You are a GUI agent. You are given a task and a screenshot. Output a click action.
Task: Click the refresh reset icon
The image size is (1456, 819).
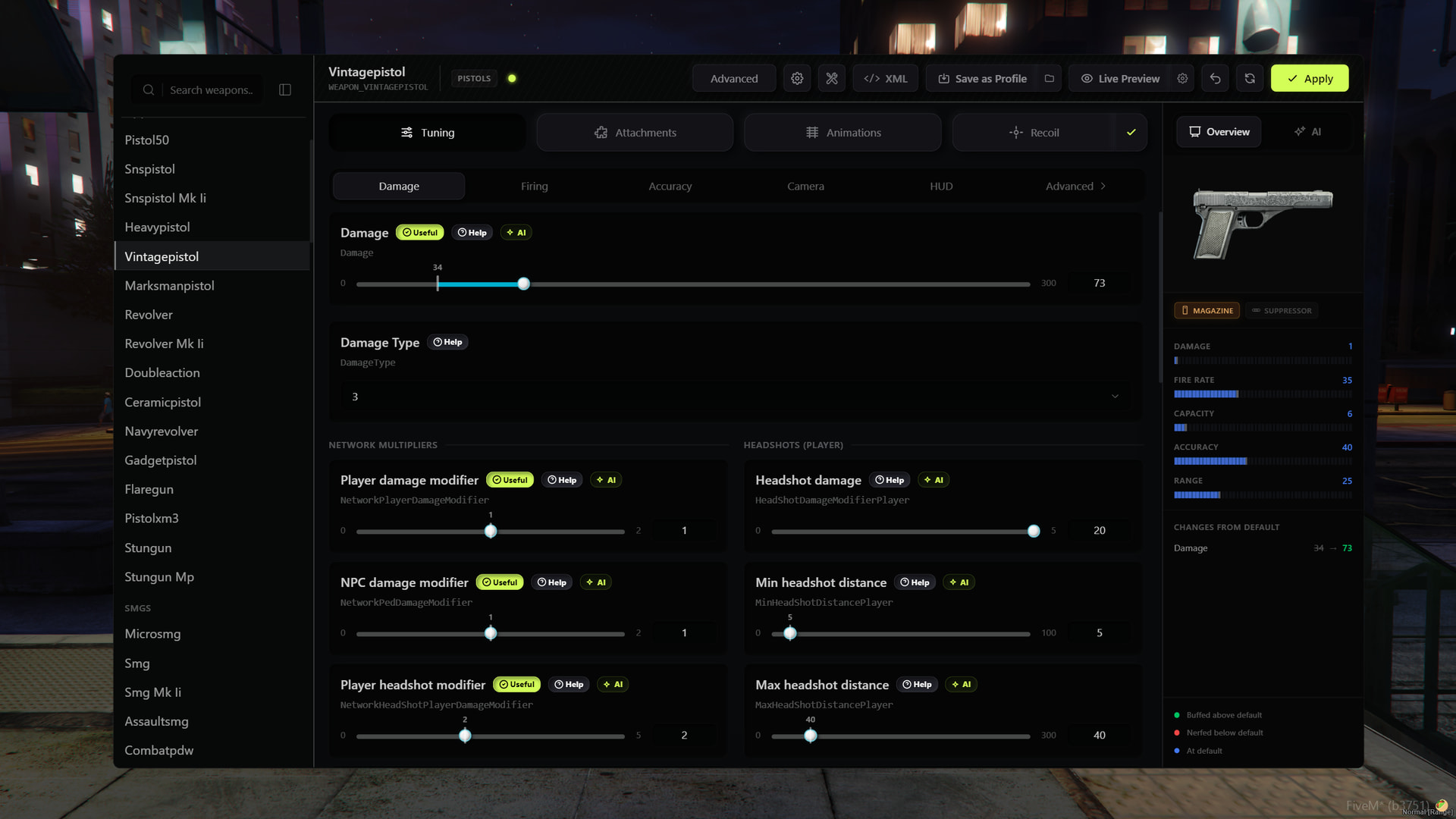(1250, 78)
